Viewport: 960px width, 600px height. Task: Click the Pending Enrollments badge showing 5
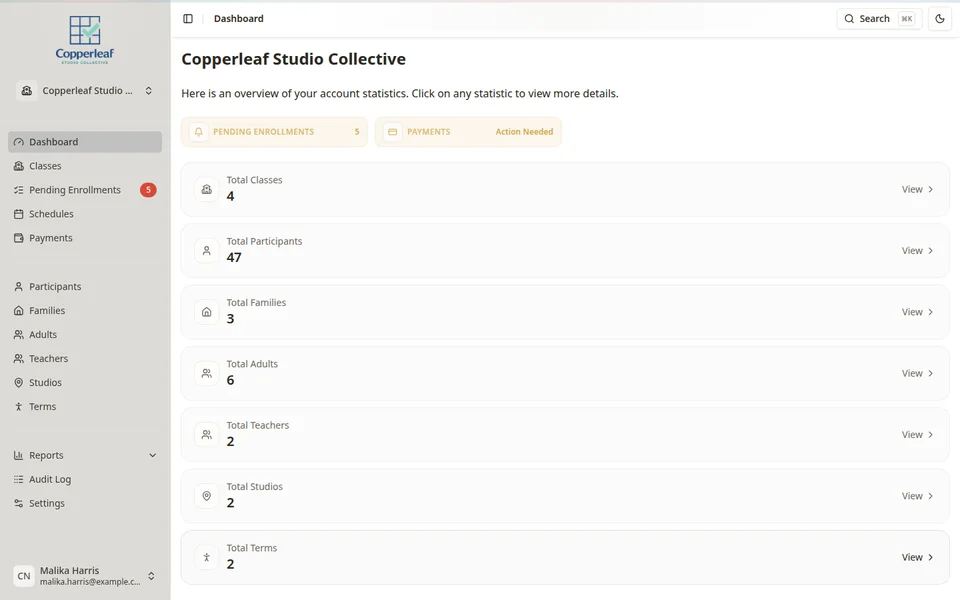click(148, 189)
